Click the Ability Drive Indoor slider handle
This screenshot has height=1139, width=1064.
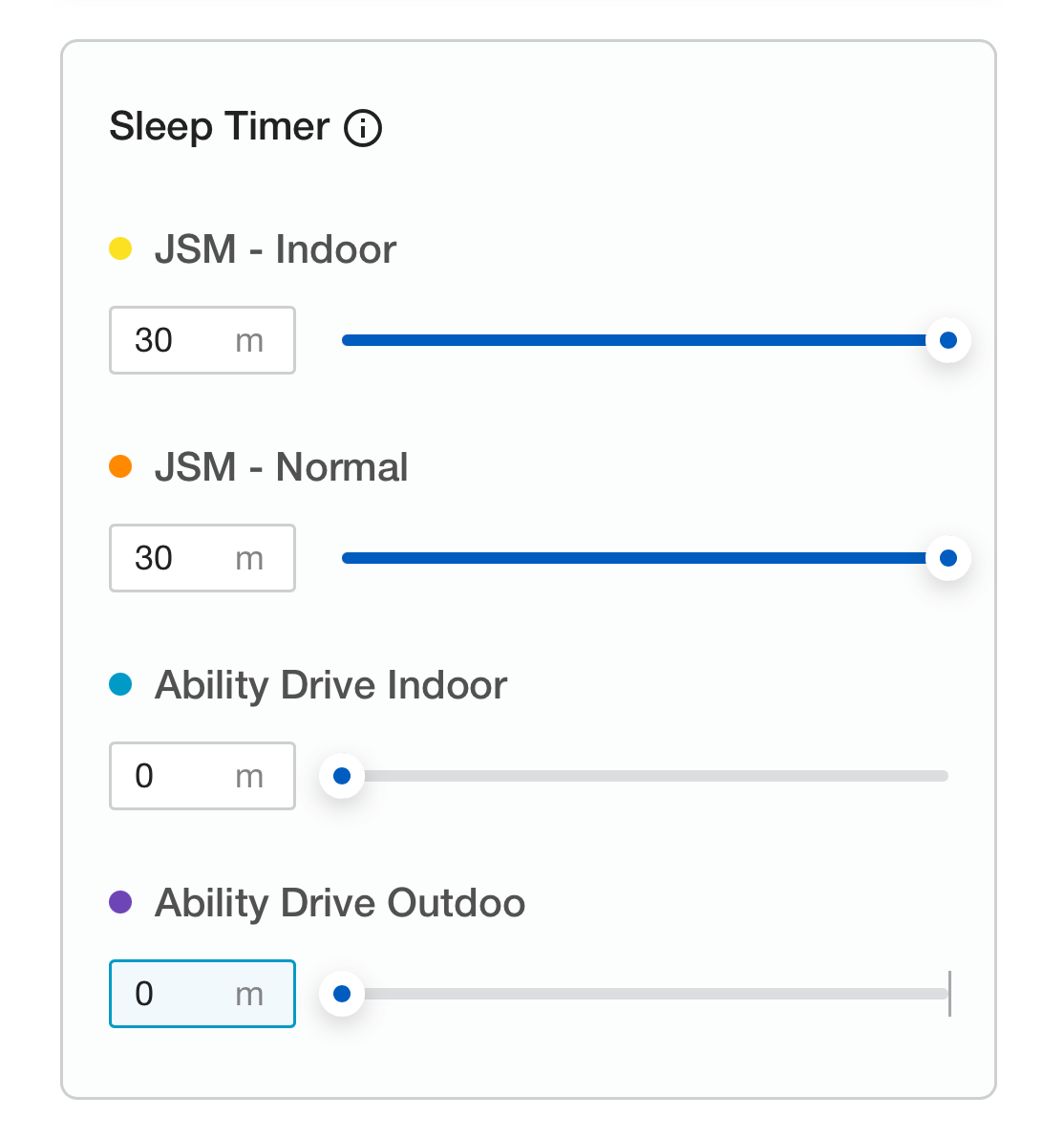pyautogui.click(x=342, y=776)
